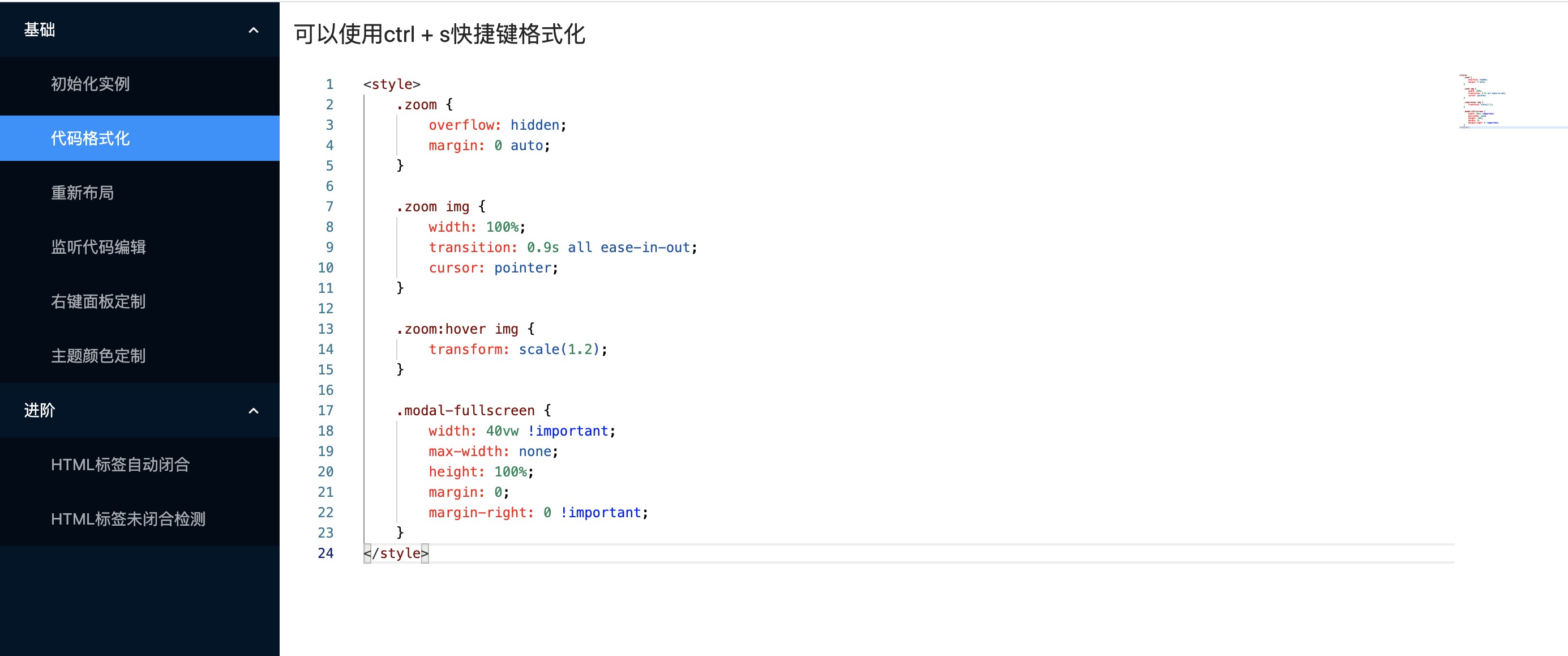Viewport: 1568px width, 656px height.
Task: Collapse the 进阶 menu group chevron
Action: tap(253, 411)
